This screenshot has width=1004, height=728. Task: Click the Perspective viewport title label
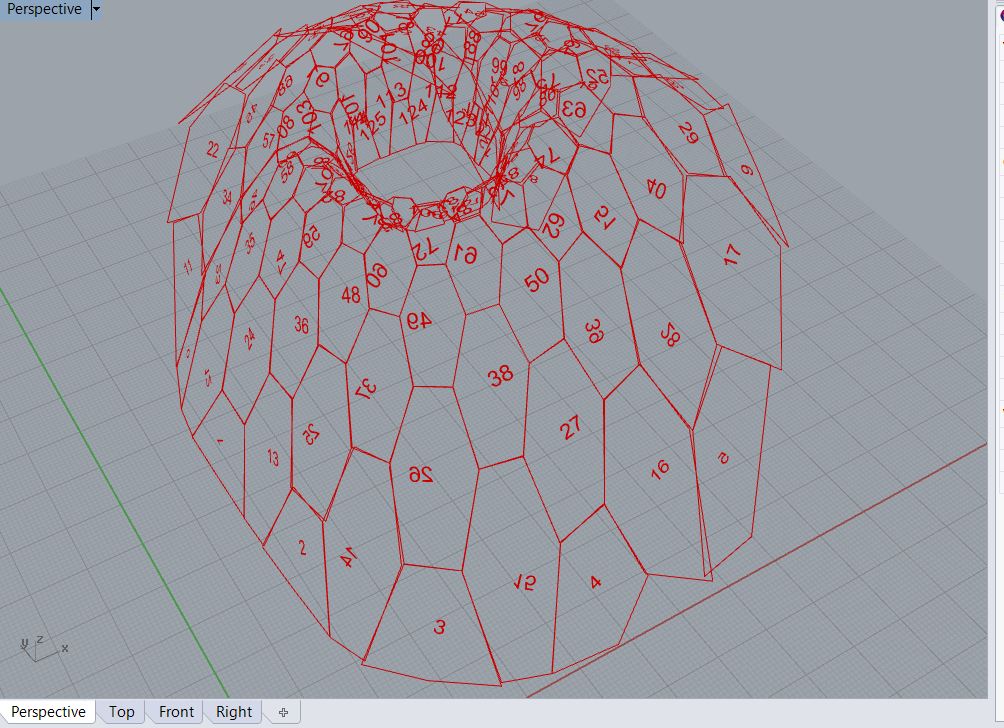(45, 10)
